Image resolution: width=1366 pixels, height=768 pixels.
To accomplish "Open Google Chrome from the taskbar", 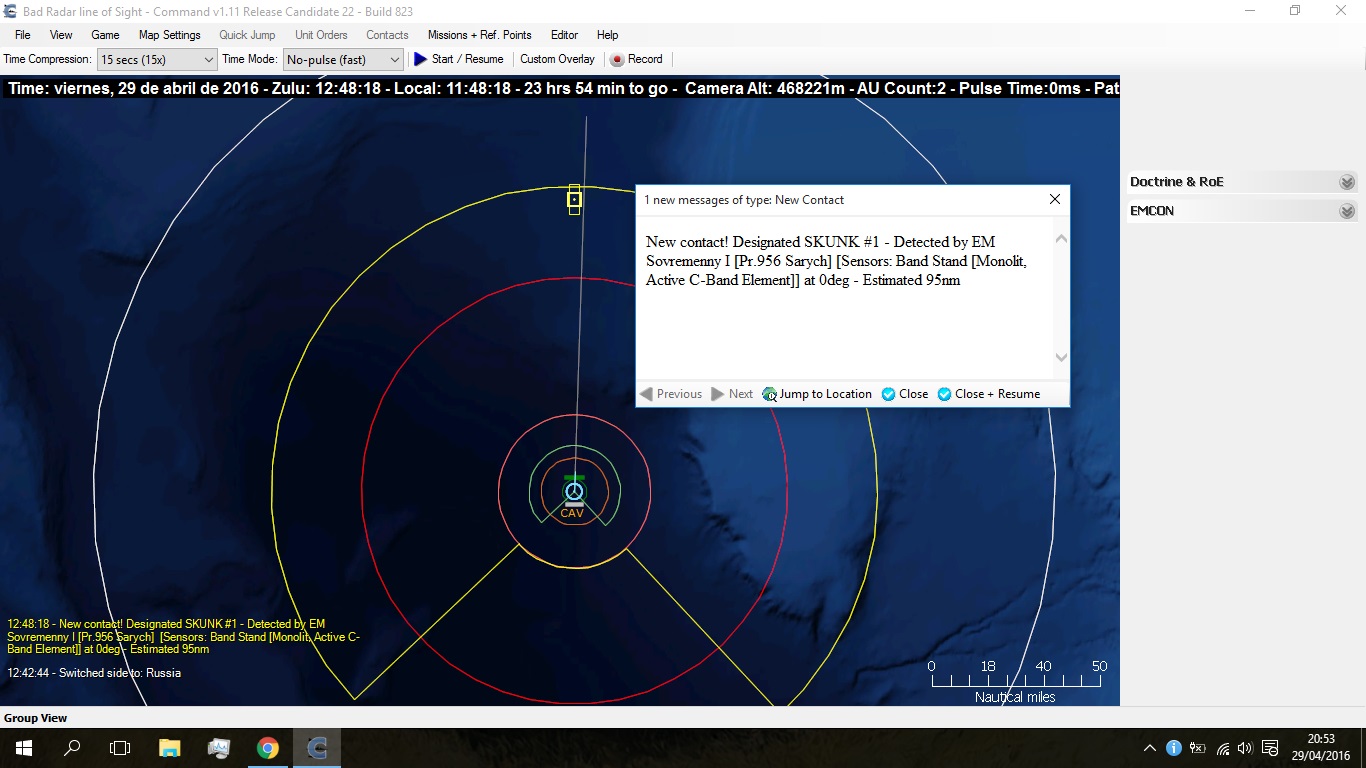I will pos(267,748).
